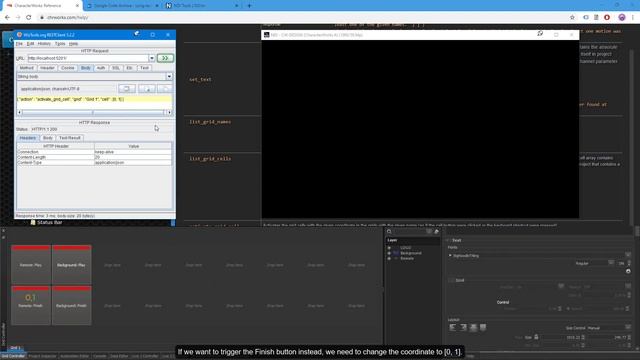Select the Headers tab in HTTP Response

click(x=28, y=138)
